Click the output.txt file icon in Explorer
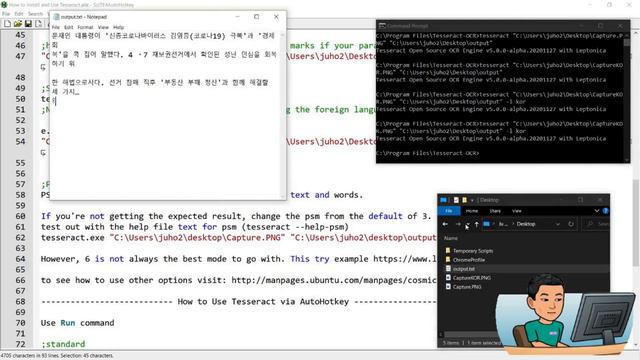The width and height of the screenshot is (640, 360). click(448, 269)
